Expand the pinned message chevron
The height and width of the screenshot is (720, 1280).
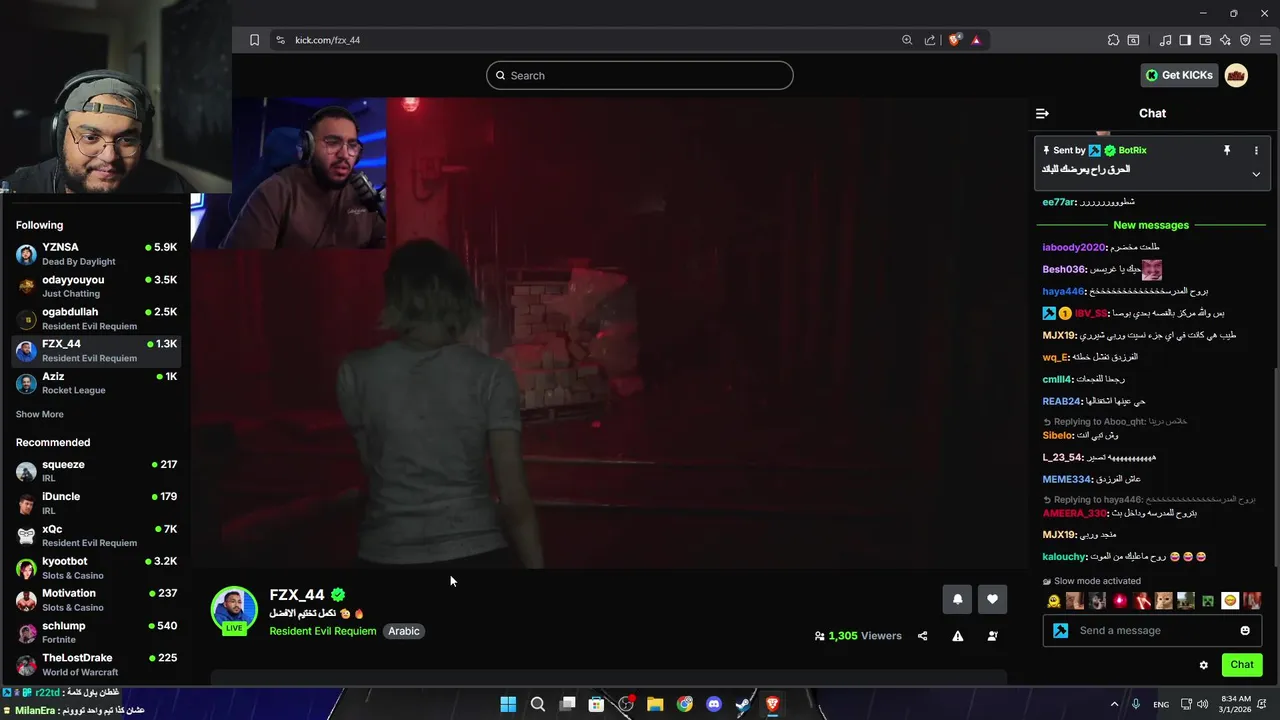tap(1256, 174)
